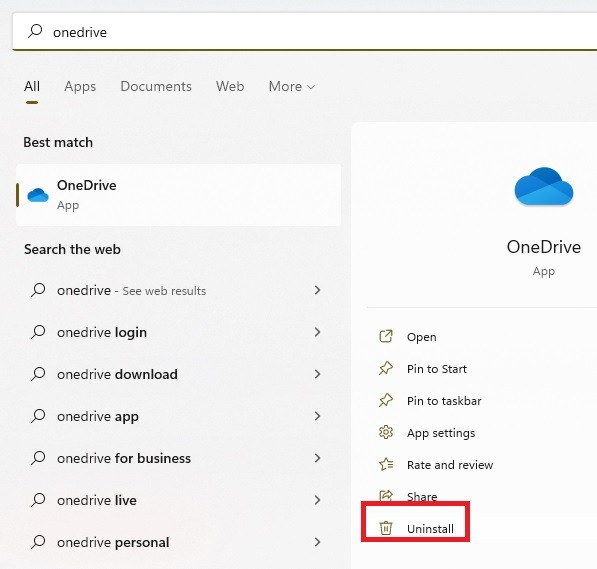Click search icon beside 'onedrive live'
This screenshot has height=569, width=597.
pyautogui.click(x=38, y=500)
